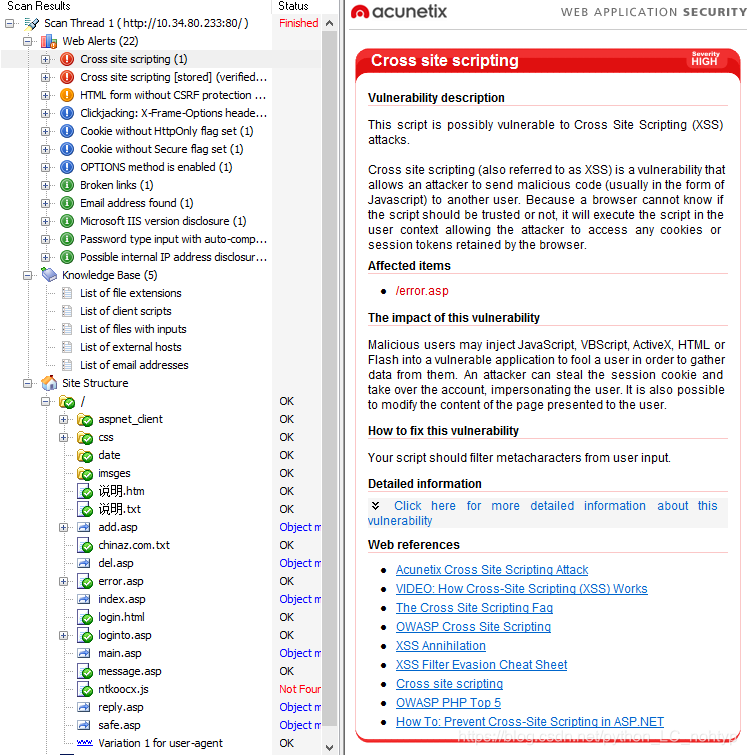The image size is (747, 755).
Task: Click the Acunetix logo
Action: pos(399,12)
